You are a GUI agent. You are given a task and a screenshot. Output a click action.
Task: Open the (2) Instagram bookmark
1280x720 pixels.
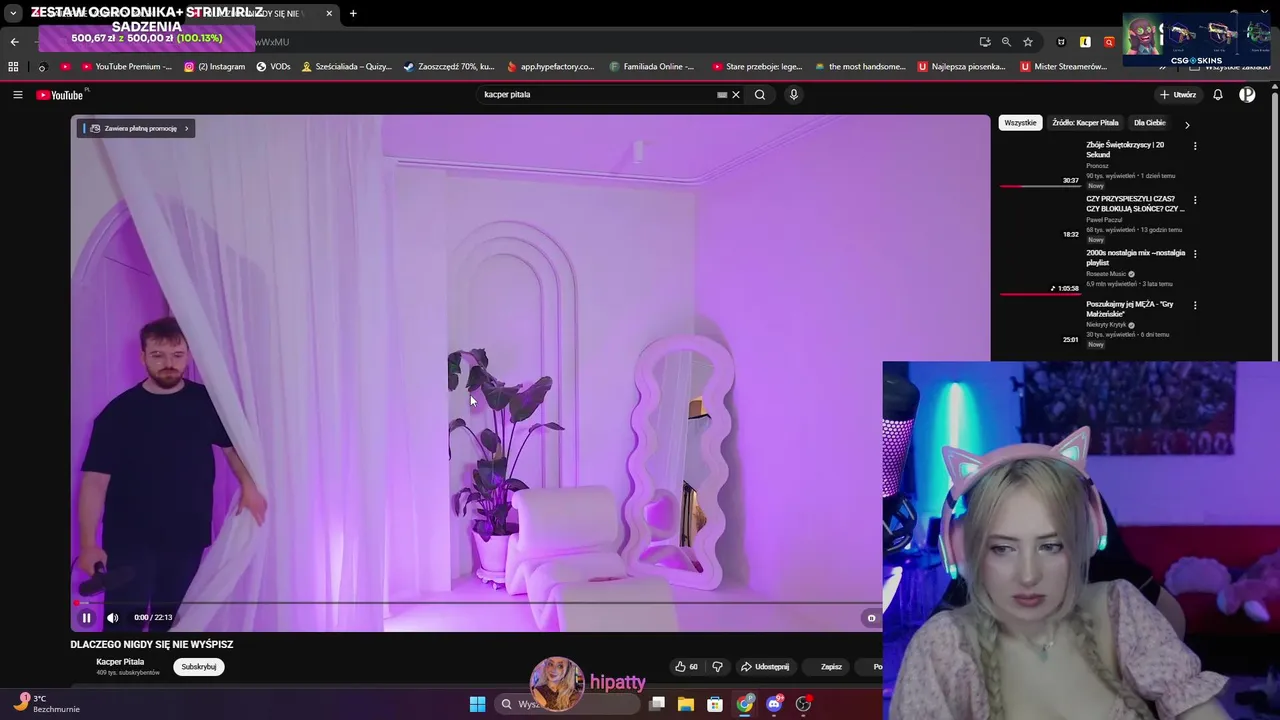pos(214,67)
